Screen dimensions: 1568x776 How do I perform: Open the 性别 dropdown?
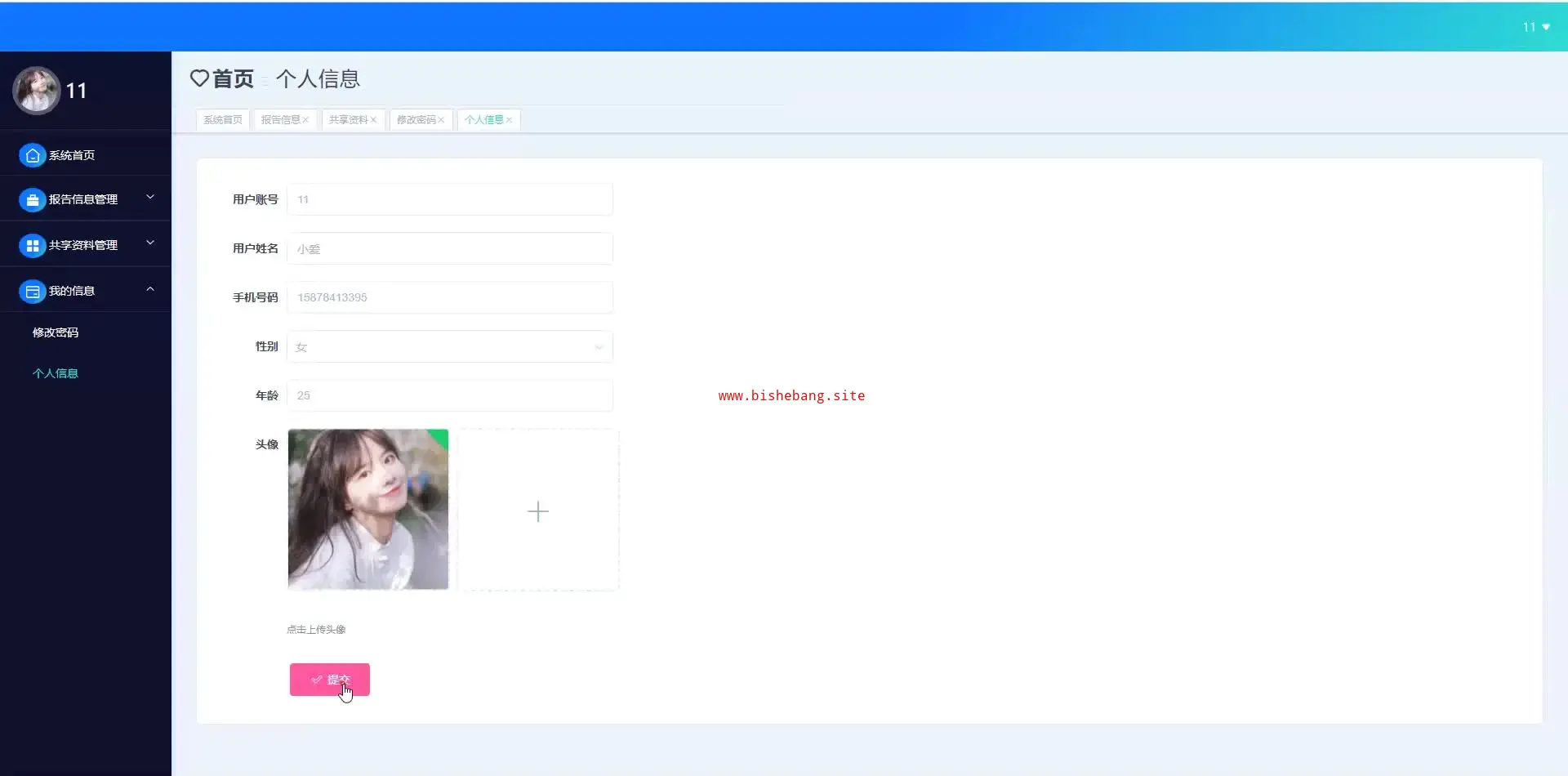click(450, 346)
